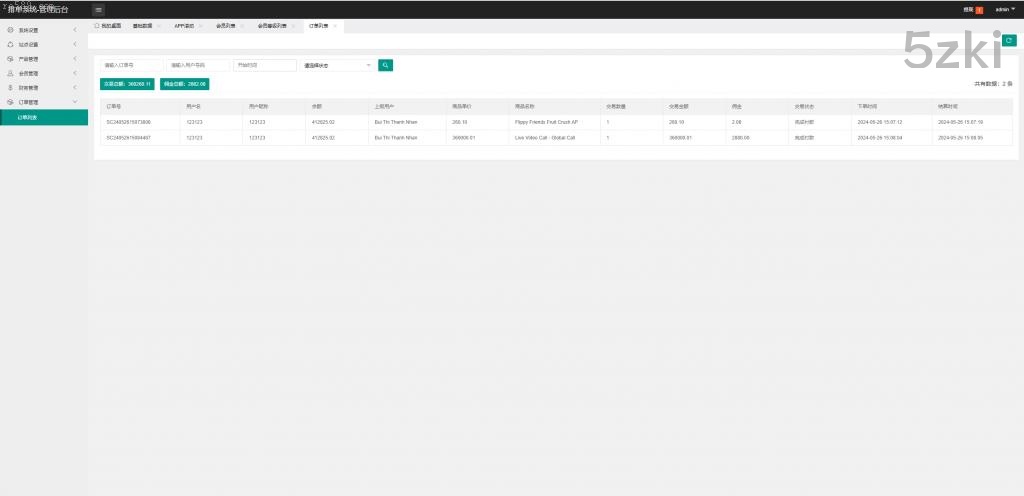The width and height of the screenshot is (1024, 496).
Task: Open the admin user dropdown menu
Action: [1004, 9]
